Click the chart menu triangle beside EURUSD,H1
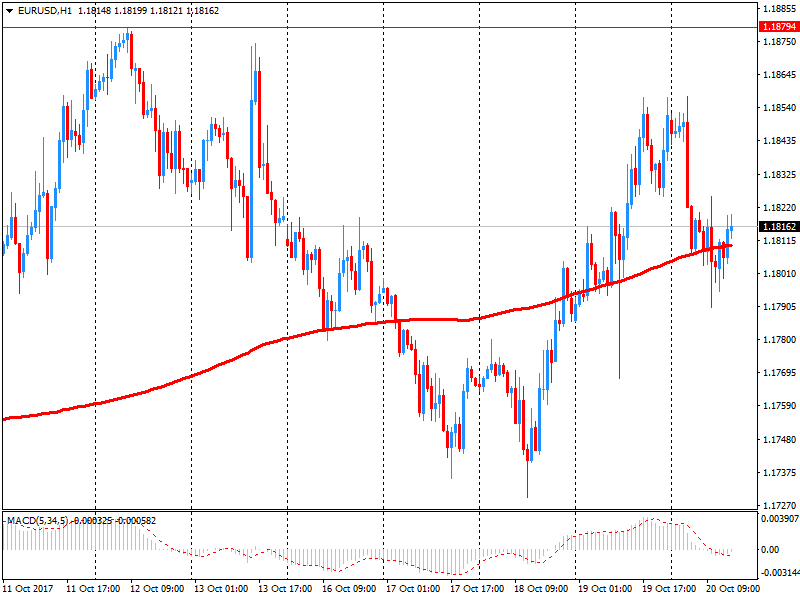 click(9, 10)
